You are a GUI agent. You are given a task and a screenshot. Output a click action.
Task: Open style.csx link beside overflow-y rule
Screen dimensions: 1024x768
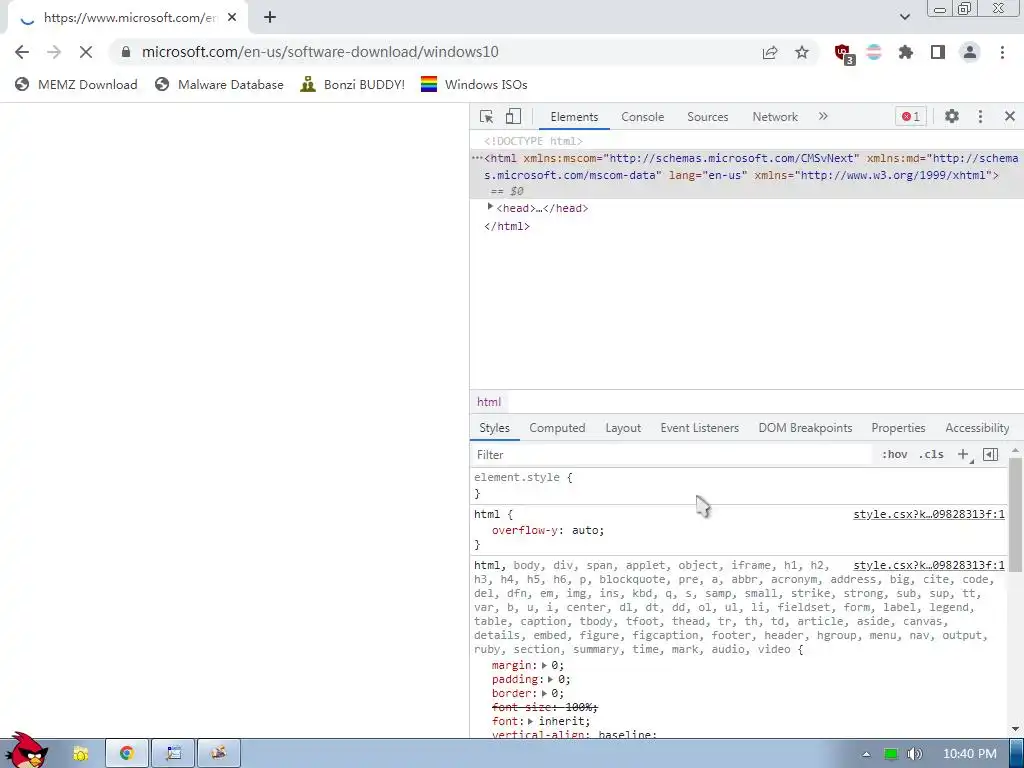tap(929, 514)
